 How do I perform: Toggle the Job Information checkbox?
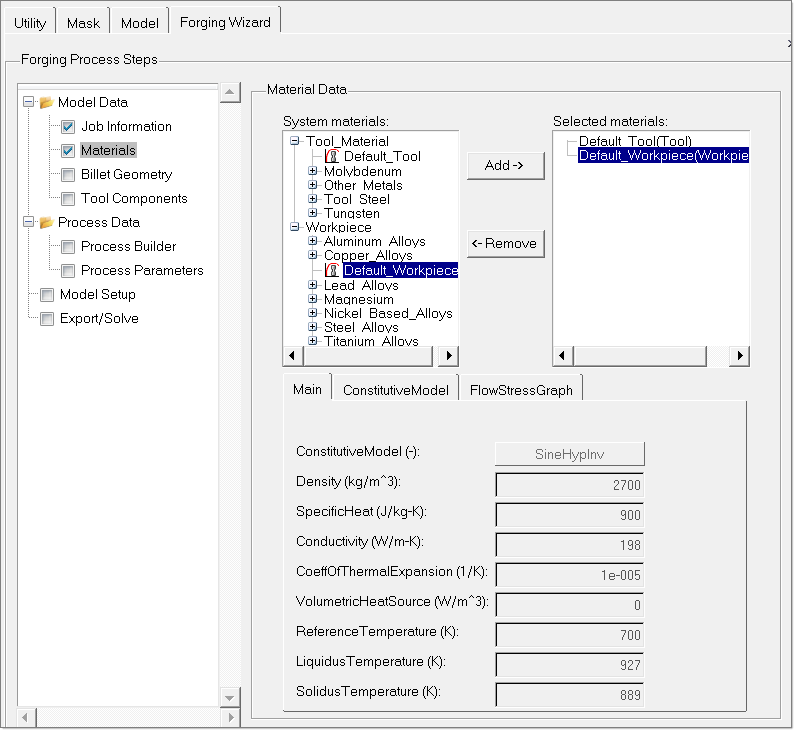tap(68, 127)
